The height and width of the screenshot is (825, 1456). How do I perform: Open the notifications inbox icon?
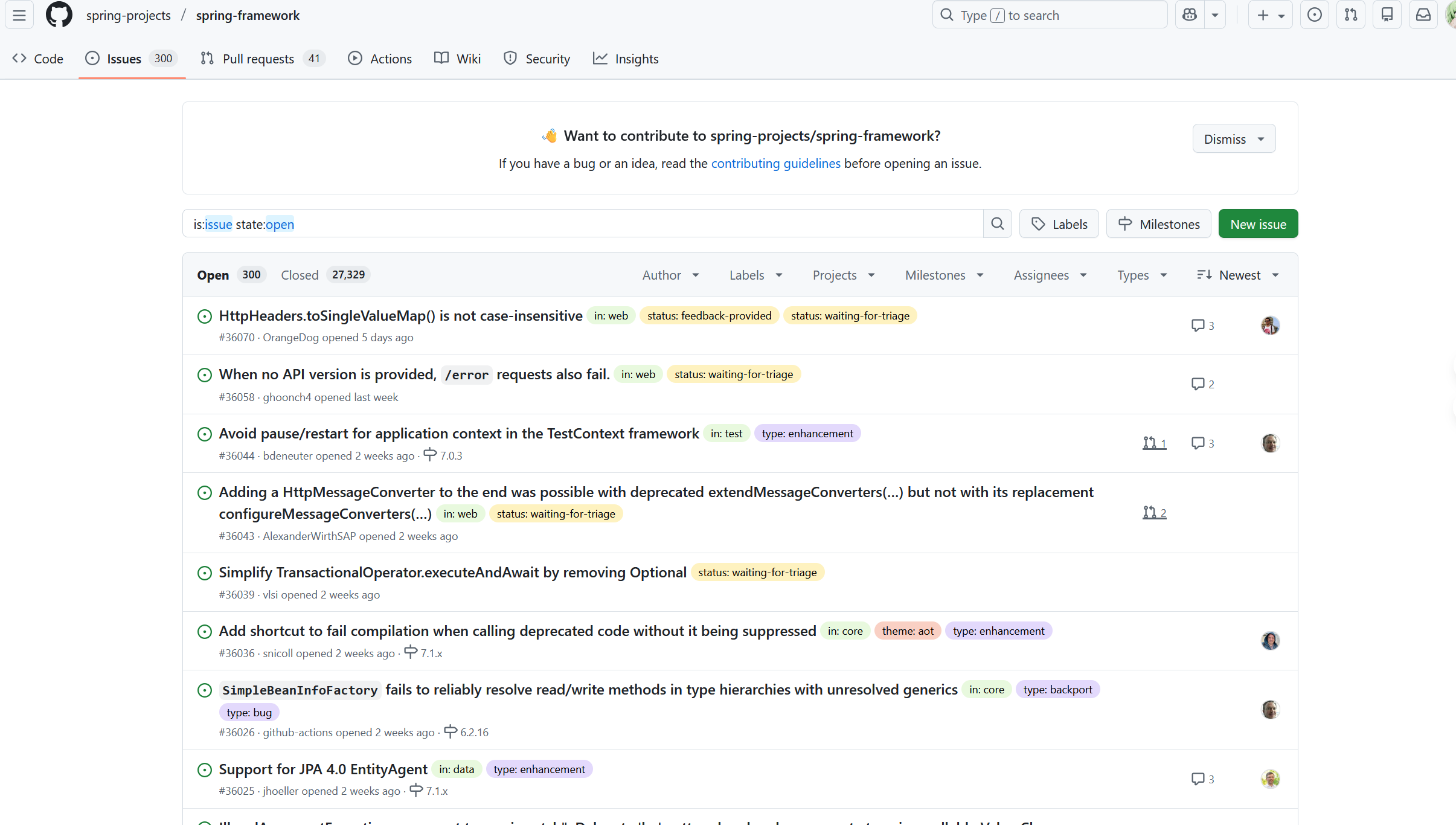(x=1423, y=15)
